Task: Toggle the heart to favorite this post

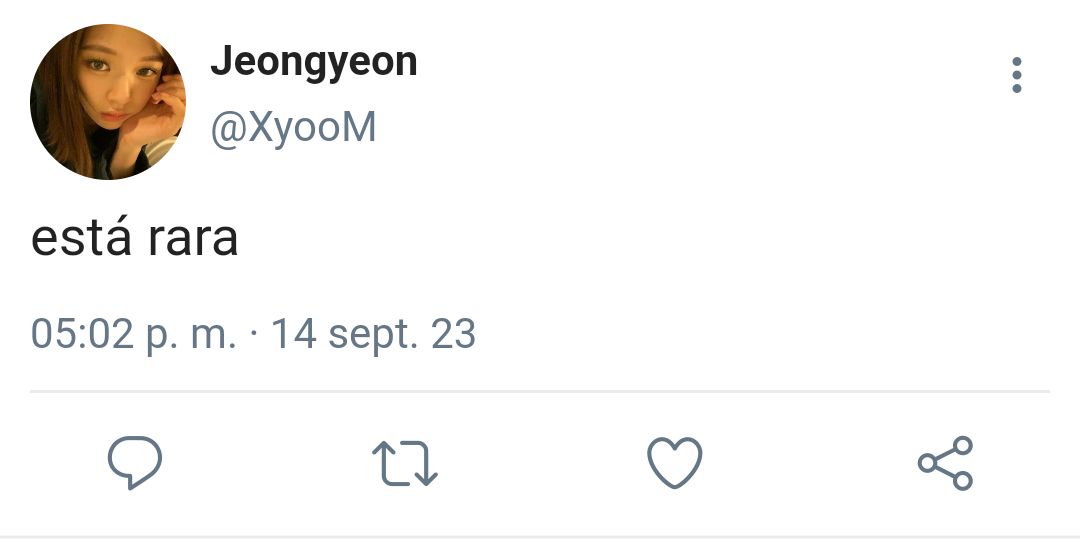Action: [675, 463]
